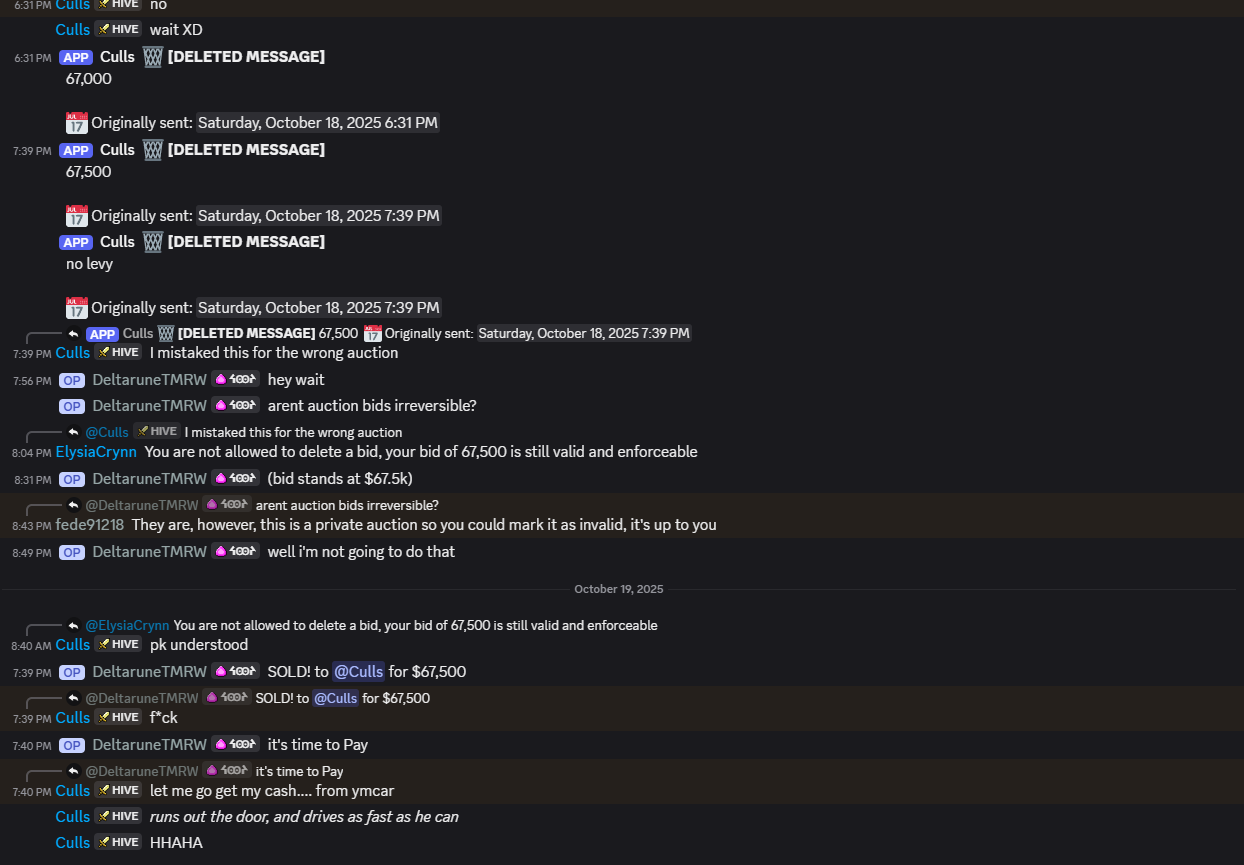Click the reply arrow above fede91218's message
Screen dimensions: 1244x865
coord(73,506)
